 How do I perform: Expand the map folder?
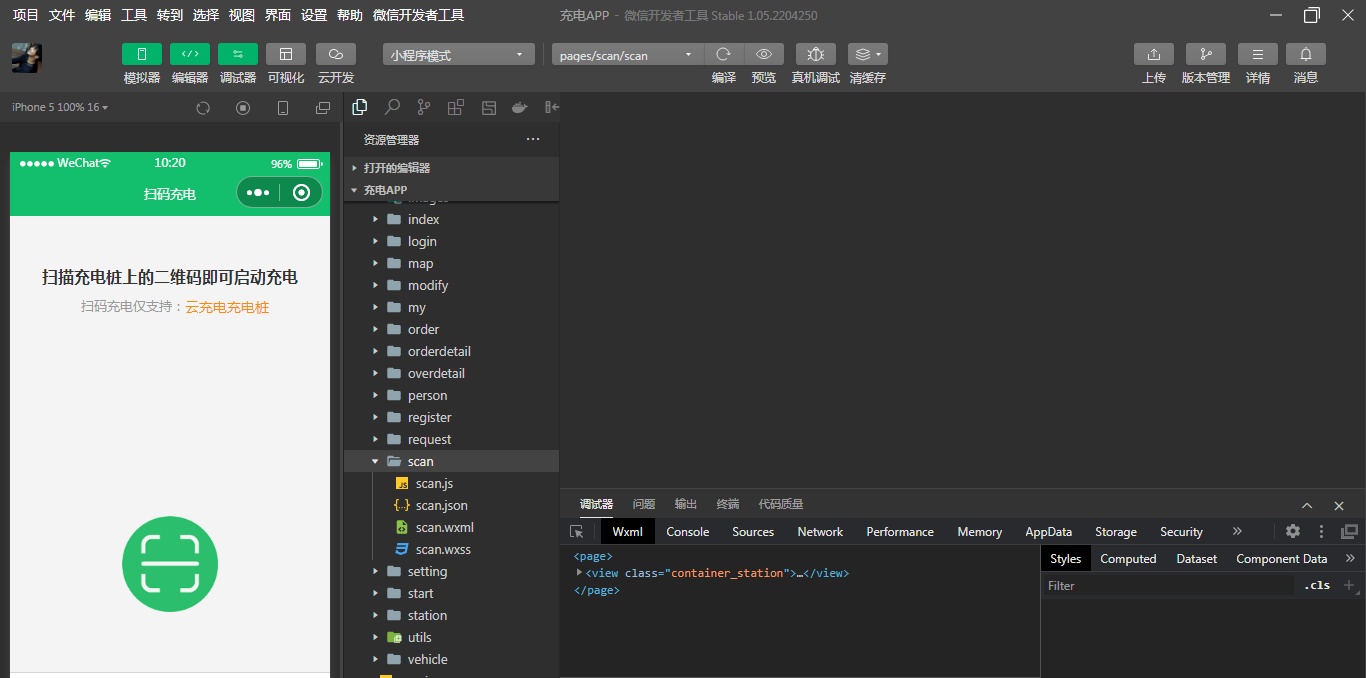[451, 263]
